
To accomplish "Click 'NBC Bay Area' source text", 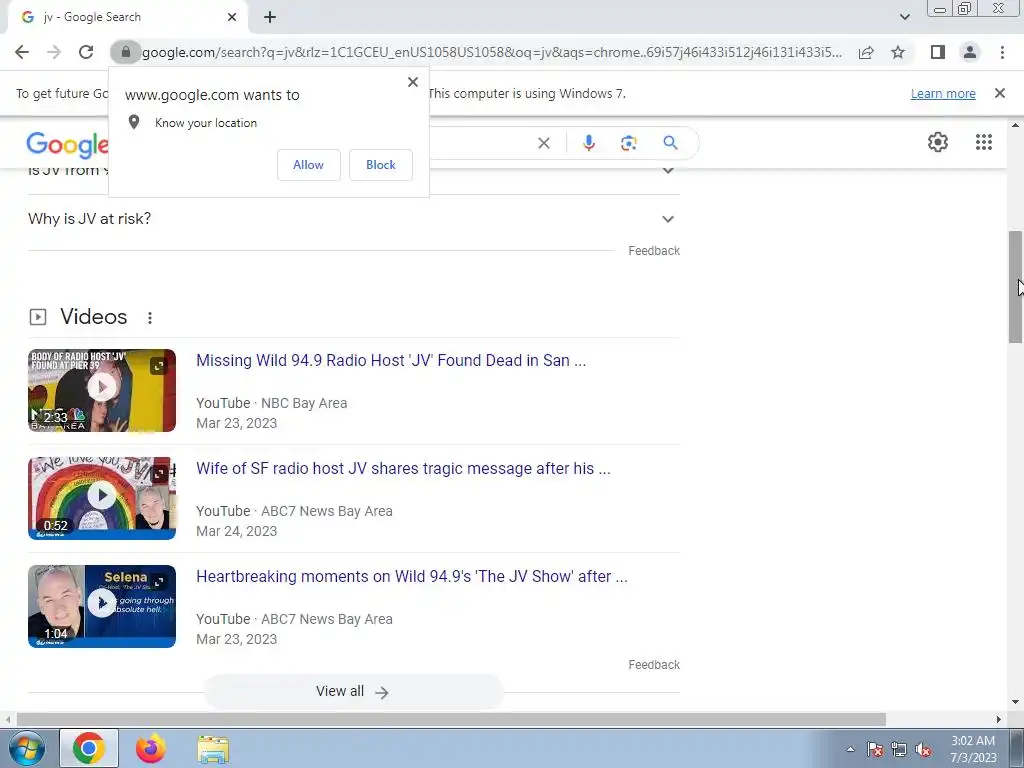I will click(x=304, y=403).
